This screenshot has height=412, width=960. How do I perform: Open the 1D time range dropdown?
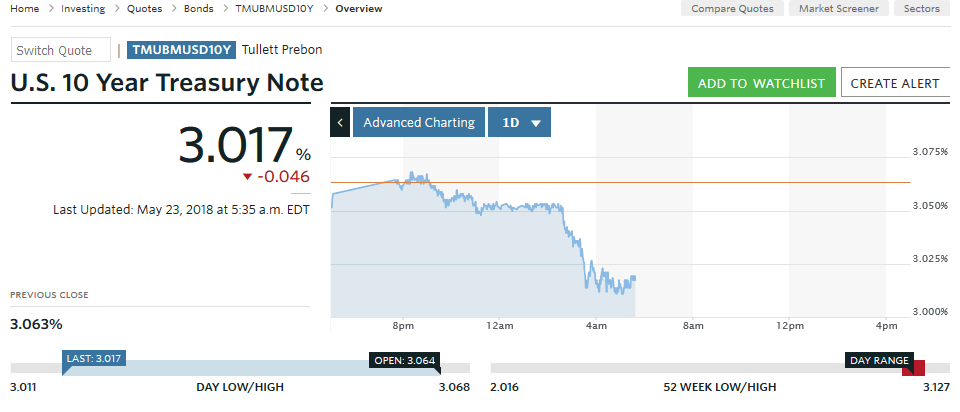coord(520,122)
